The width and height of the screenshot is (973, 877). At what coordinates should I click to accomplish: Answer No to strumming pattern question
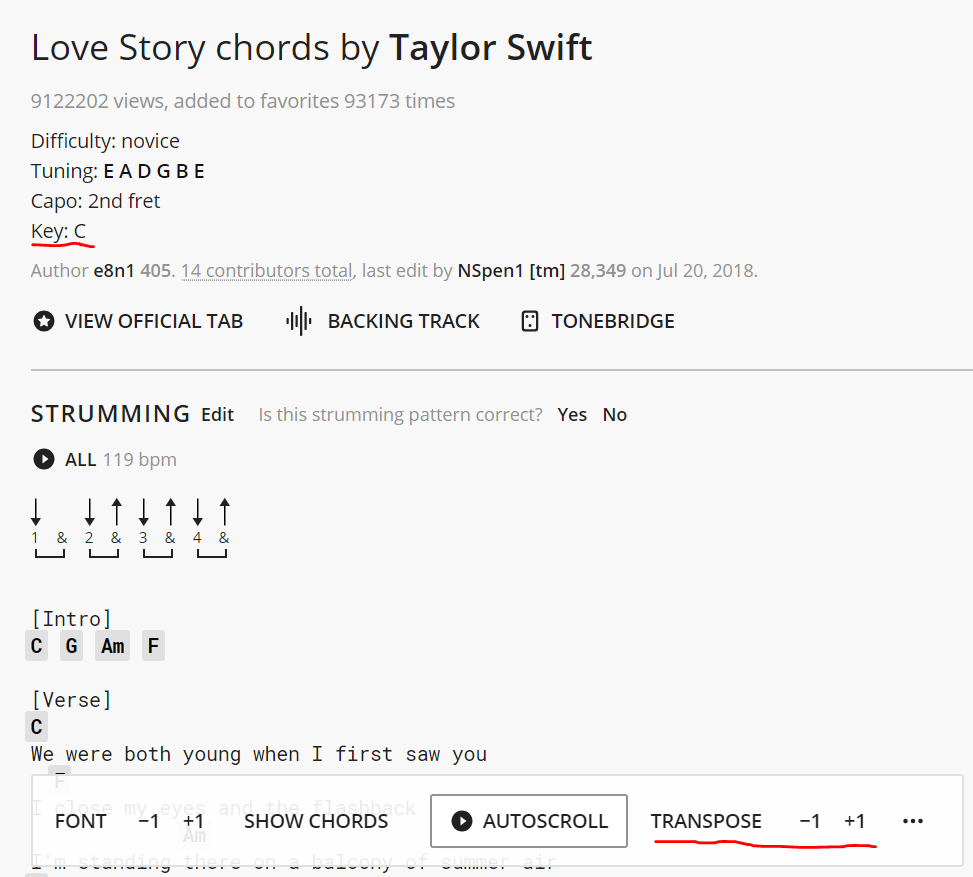pyautogui.click(x=614, y=415)
